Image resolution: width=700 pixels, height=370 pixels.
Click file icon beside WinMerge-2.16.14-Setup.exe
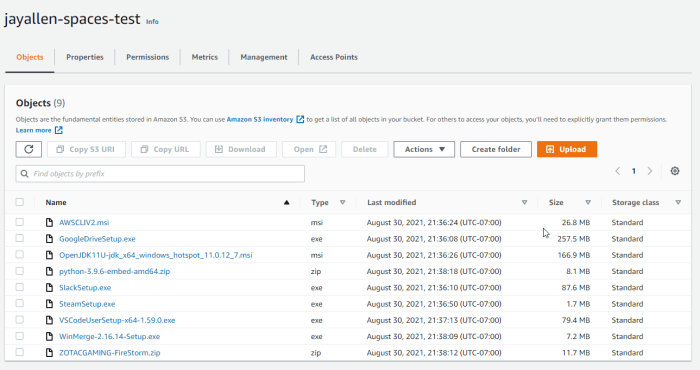(x=50, y=337)
